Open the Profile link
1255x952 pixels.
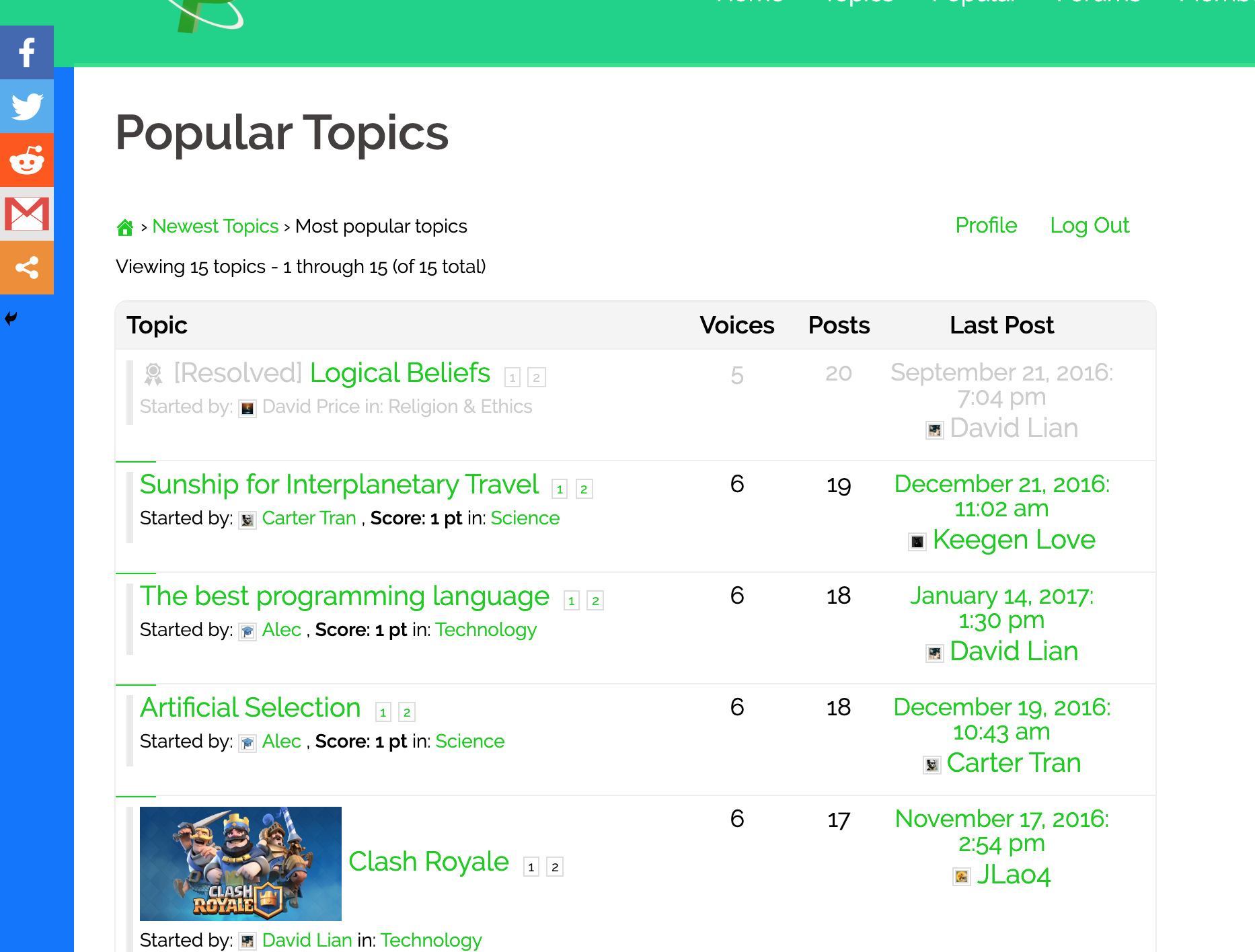click(986, 225)
